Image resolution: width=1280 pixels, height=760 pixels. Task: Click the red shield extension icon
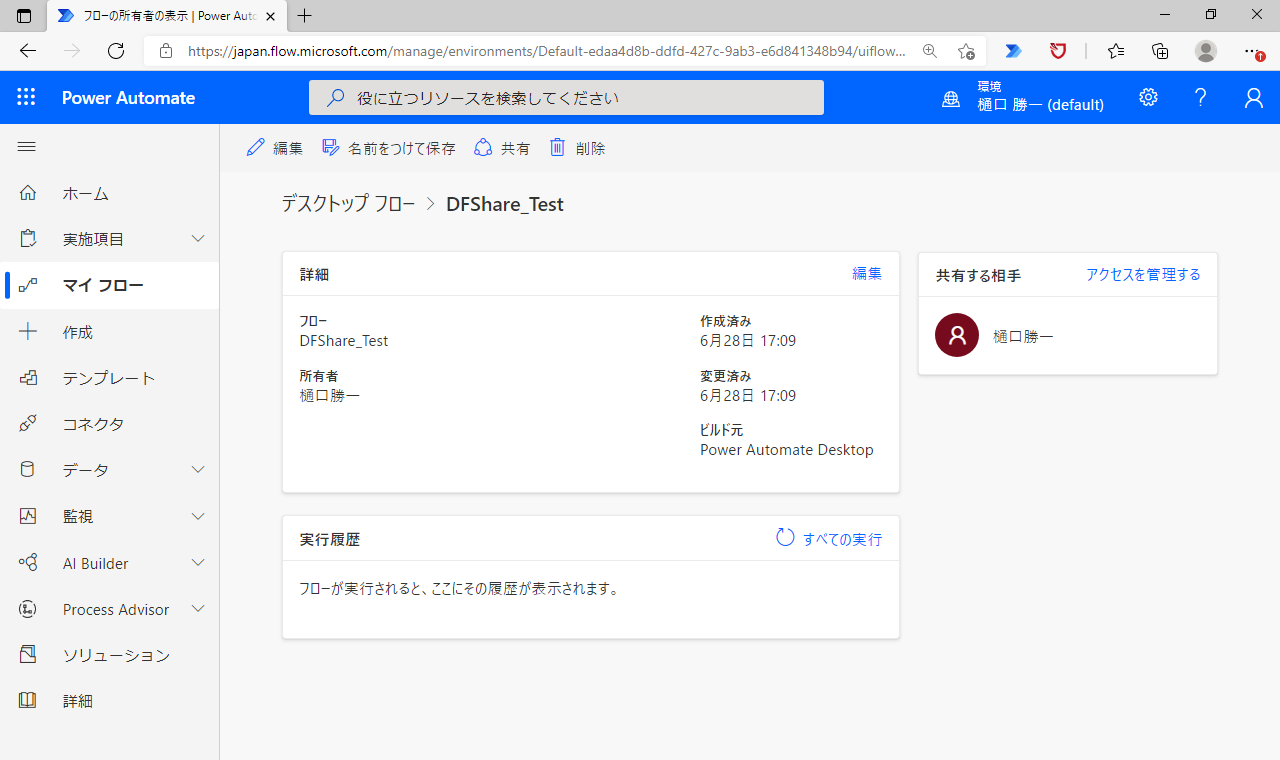(1058, 51)
